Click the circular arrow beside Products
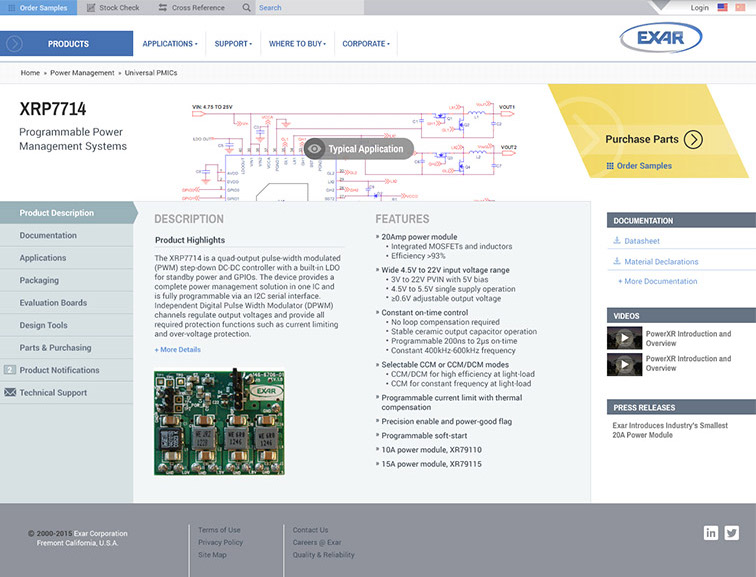Viewport: 756px width, 577px height. [14, 44]
